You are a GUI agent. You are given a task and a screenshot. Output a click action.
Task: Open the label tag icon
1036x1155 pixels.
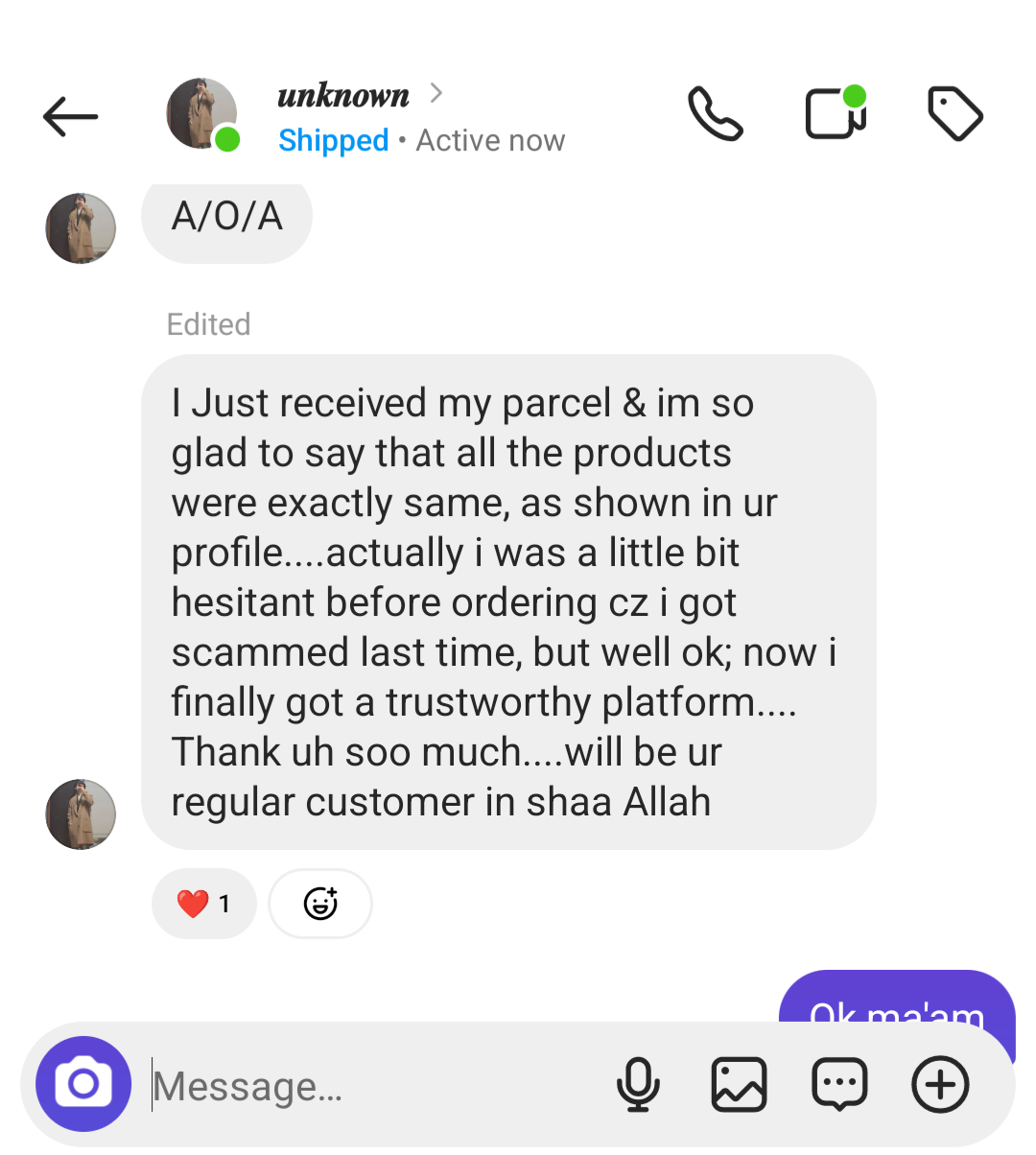[x=955, y=114]
